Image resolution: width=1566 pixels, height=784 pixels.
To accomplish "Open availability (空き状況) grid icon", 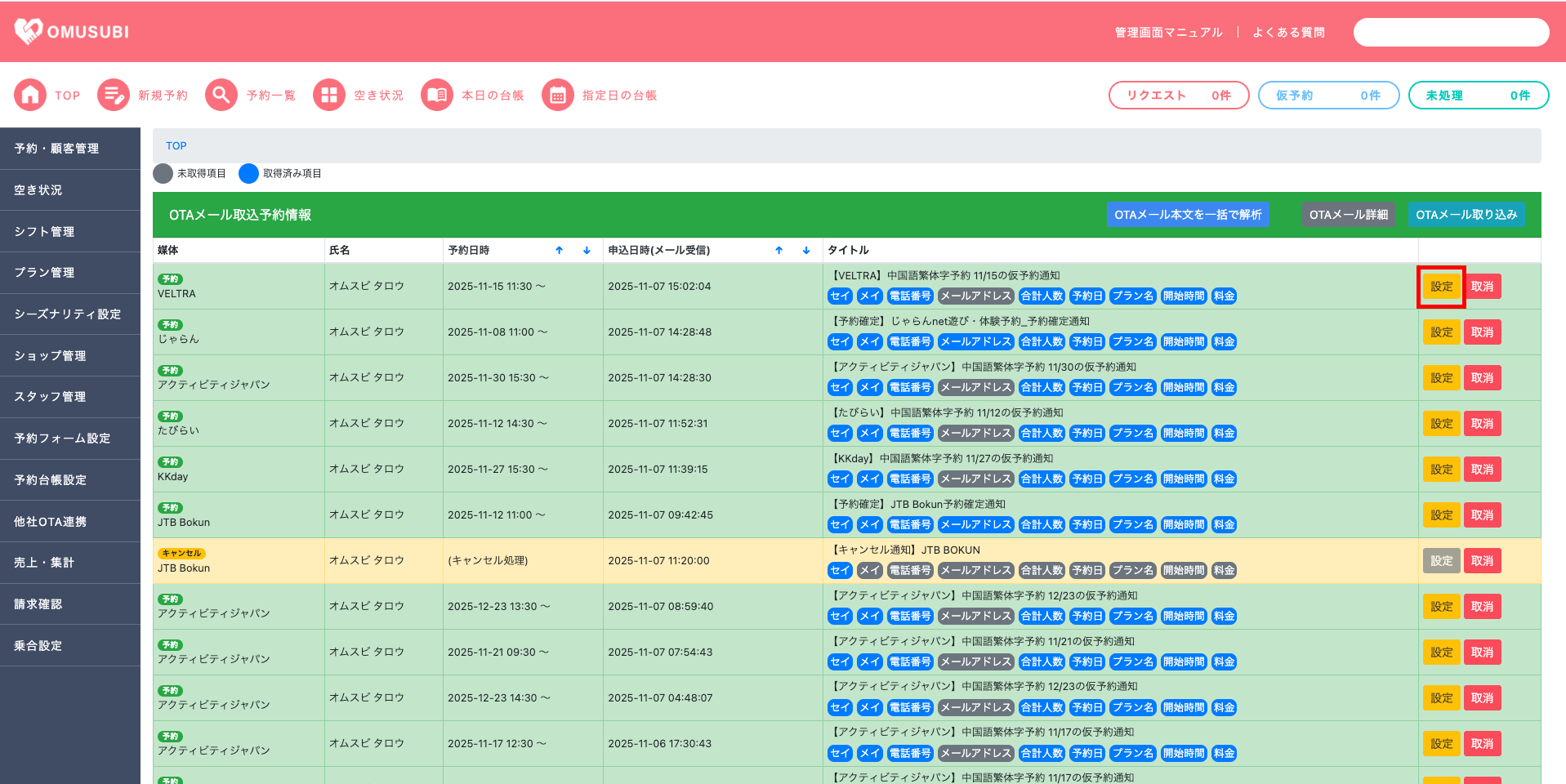I will pos(329,95).
